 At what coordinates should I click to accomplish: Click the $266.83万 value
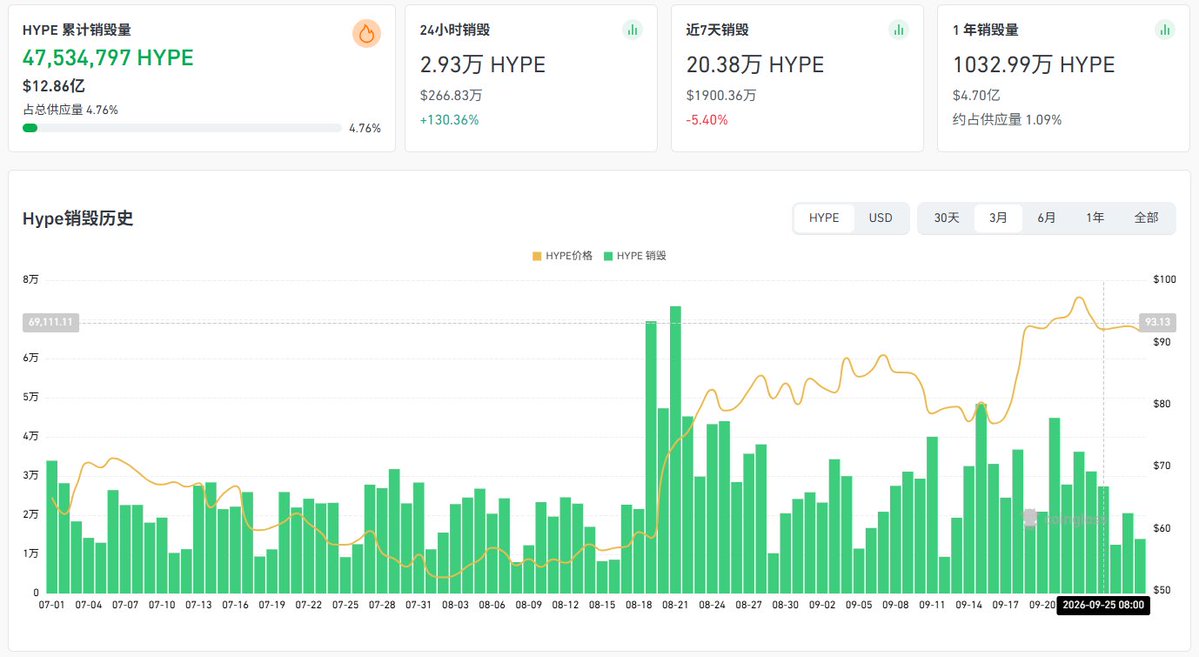point(451,95)
